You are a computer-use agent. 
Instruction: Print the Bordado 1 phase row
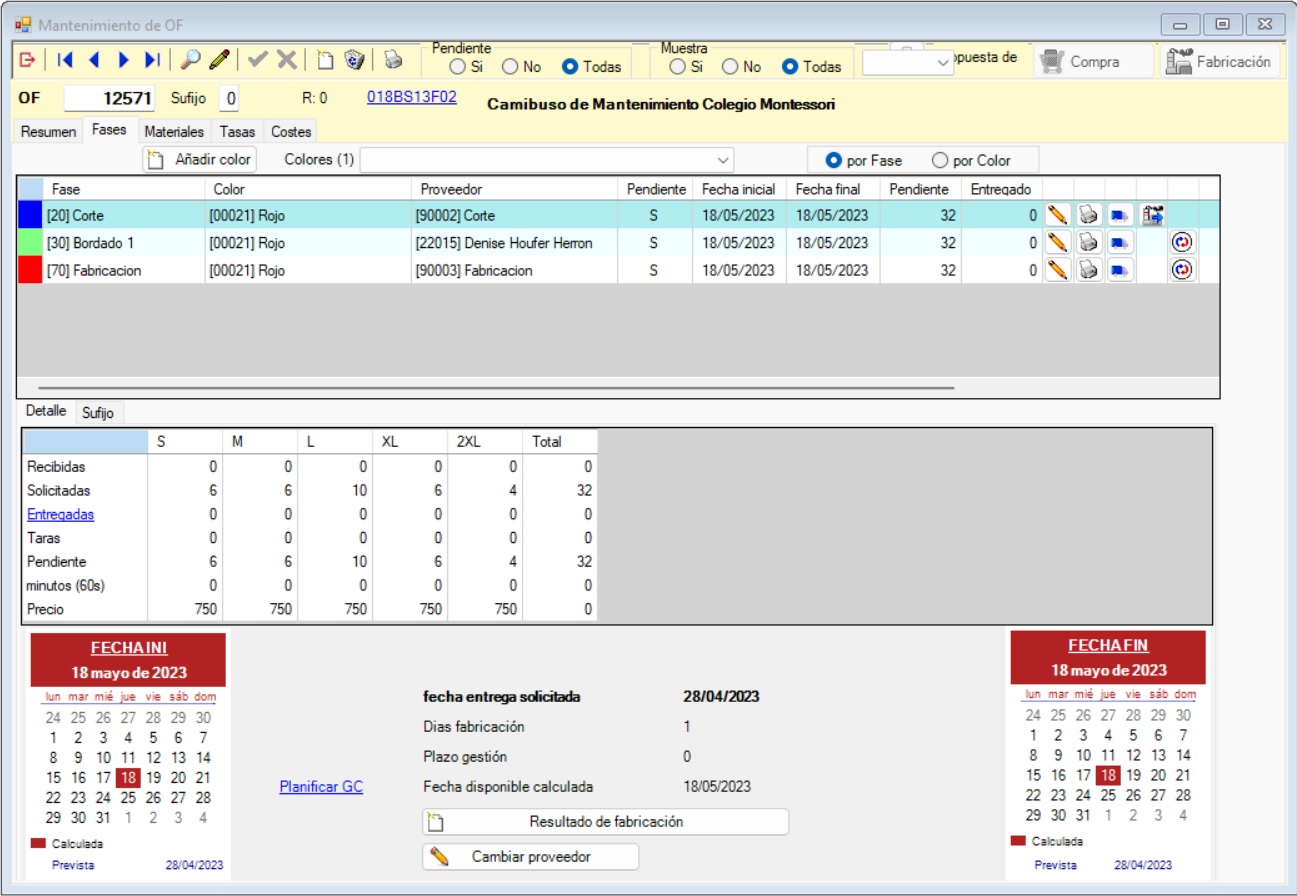tap(1088, 242)
